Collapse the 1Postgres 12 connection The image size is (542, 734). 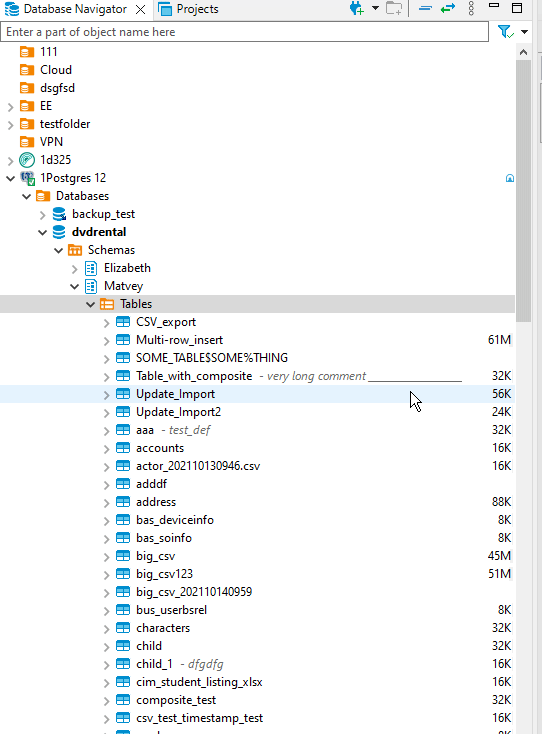coord(10,178)
